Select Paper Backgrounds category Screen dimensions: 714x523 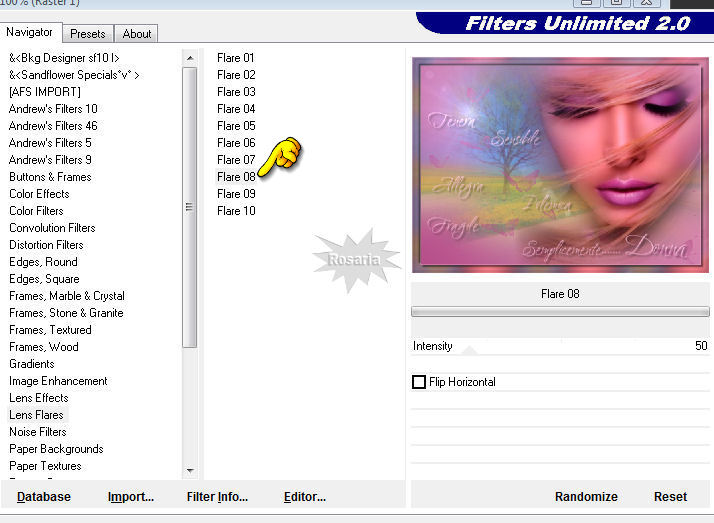tap(56, 449)
